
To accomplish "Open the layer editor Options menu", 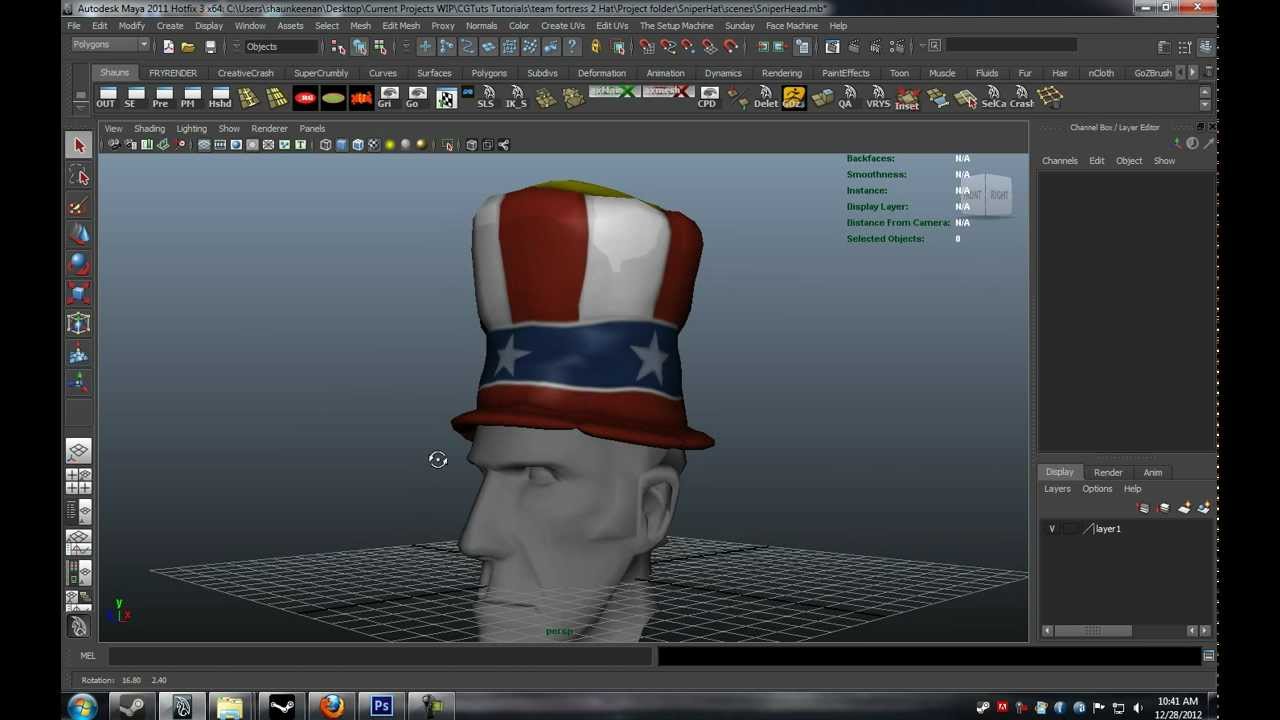I will (1097, 489).
